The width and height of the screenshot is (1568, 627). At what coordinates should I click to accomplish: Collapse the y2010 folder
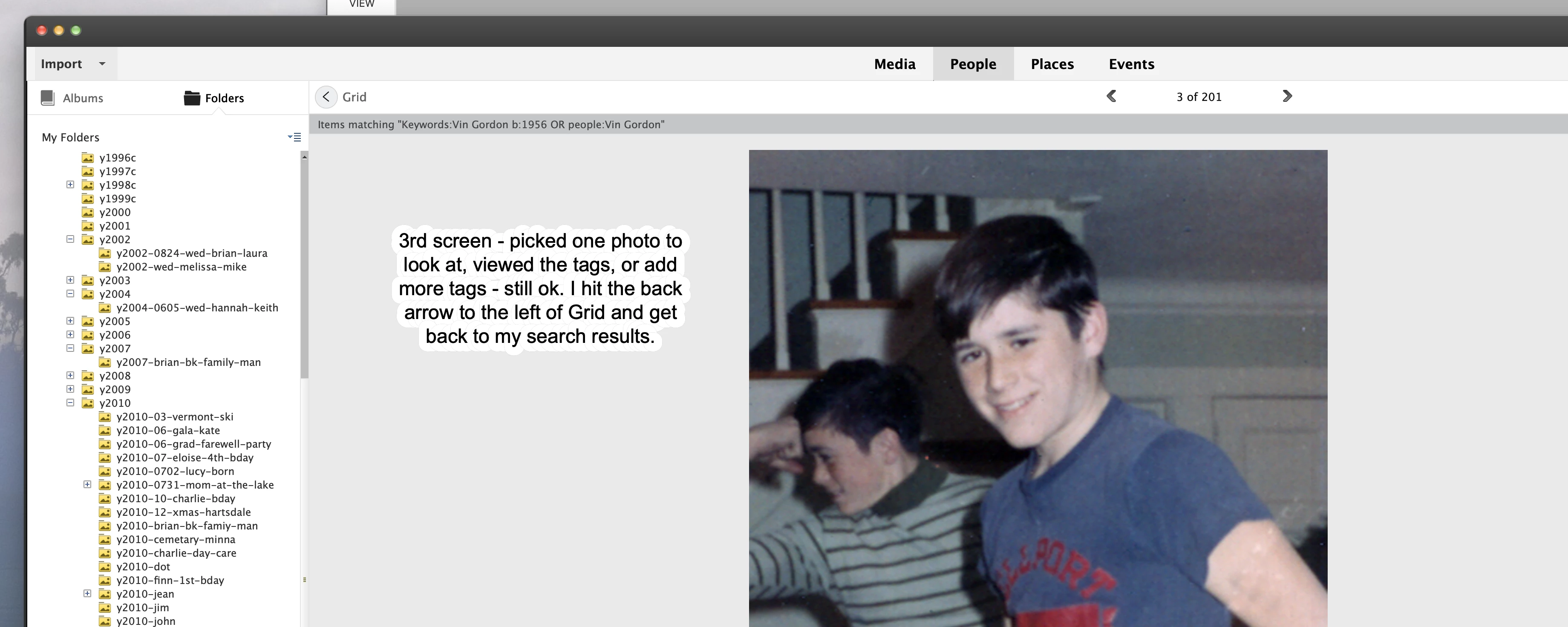tap(70, 403)
